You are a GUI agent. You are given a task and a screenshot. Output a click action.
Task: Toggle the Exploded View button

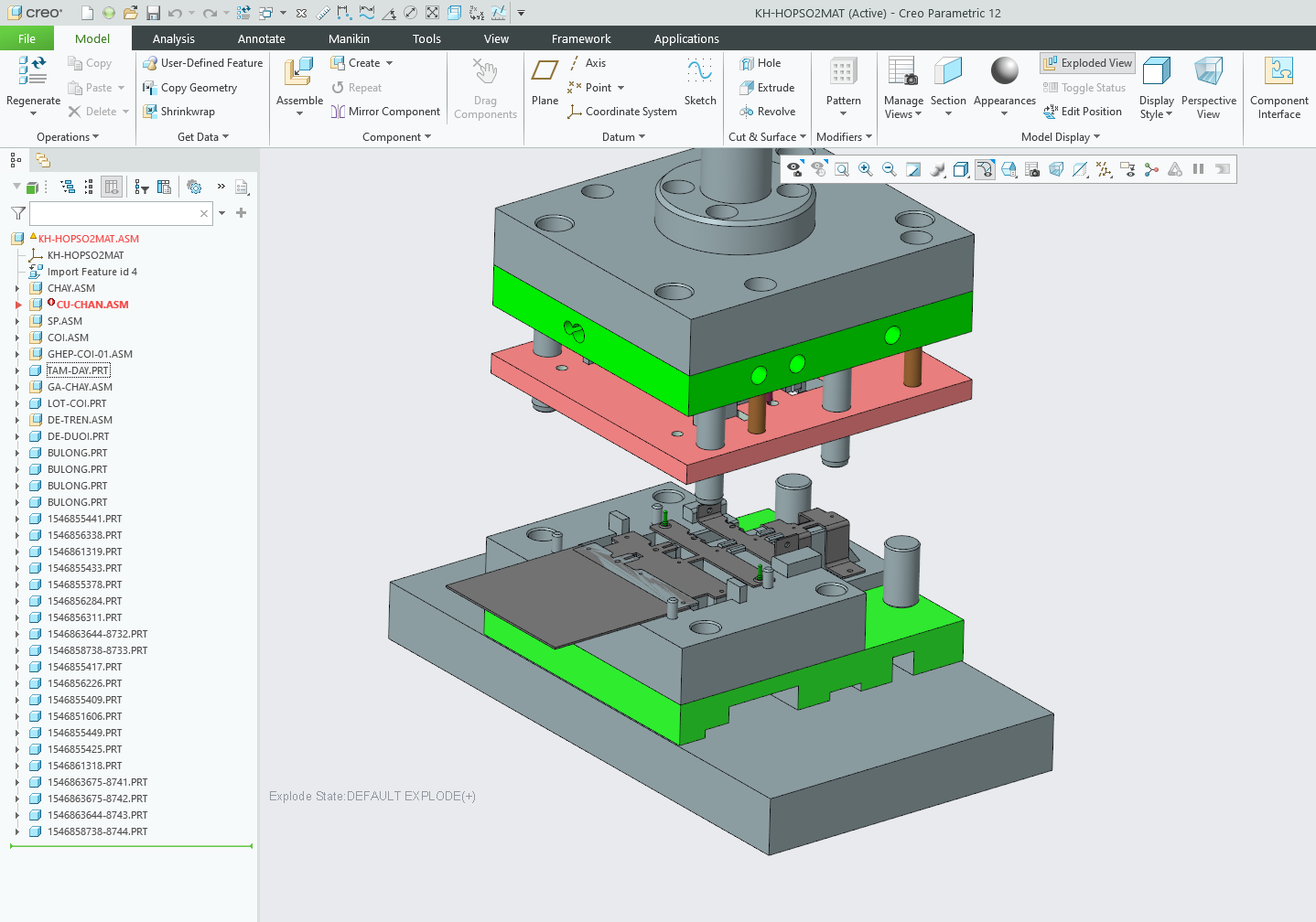point(1087,63)
